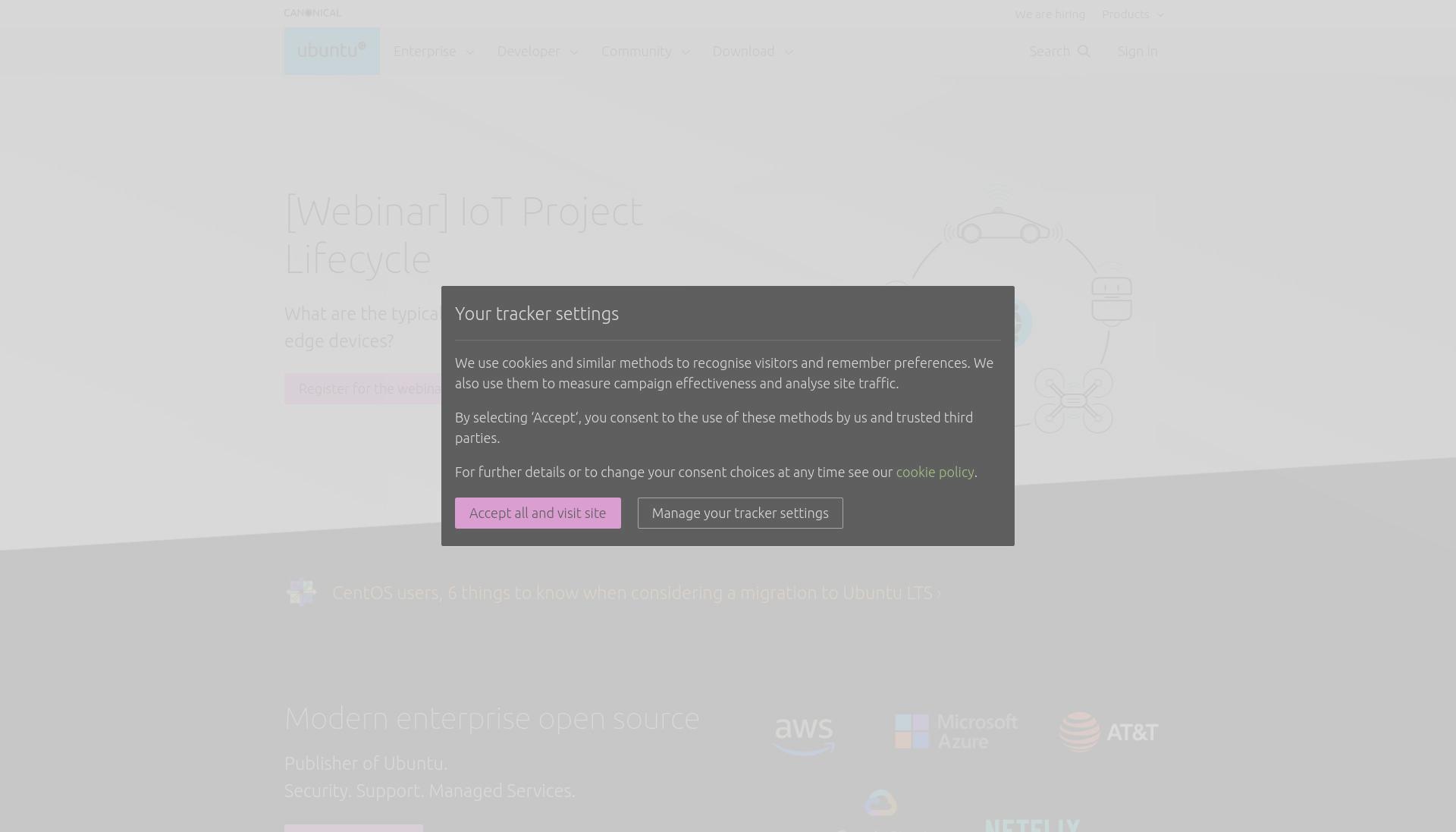Click the AT&T logo

(1109, 732)
